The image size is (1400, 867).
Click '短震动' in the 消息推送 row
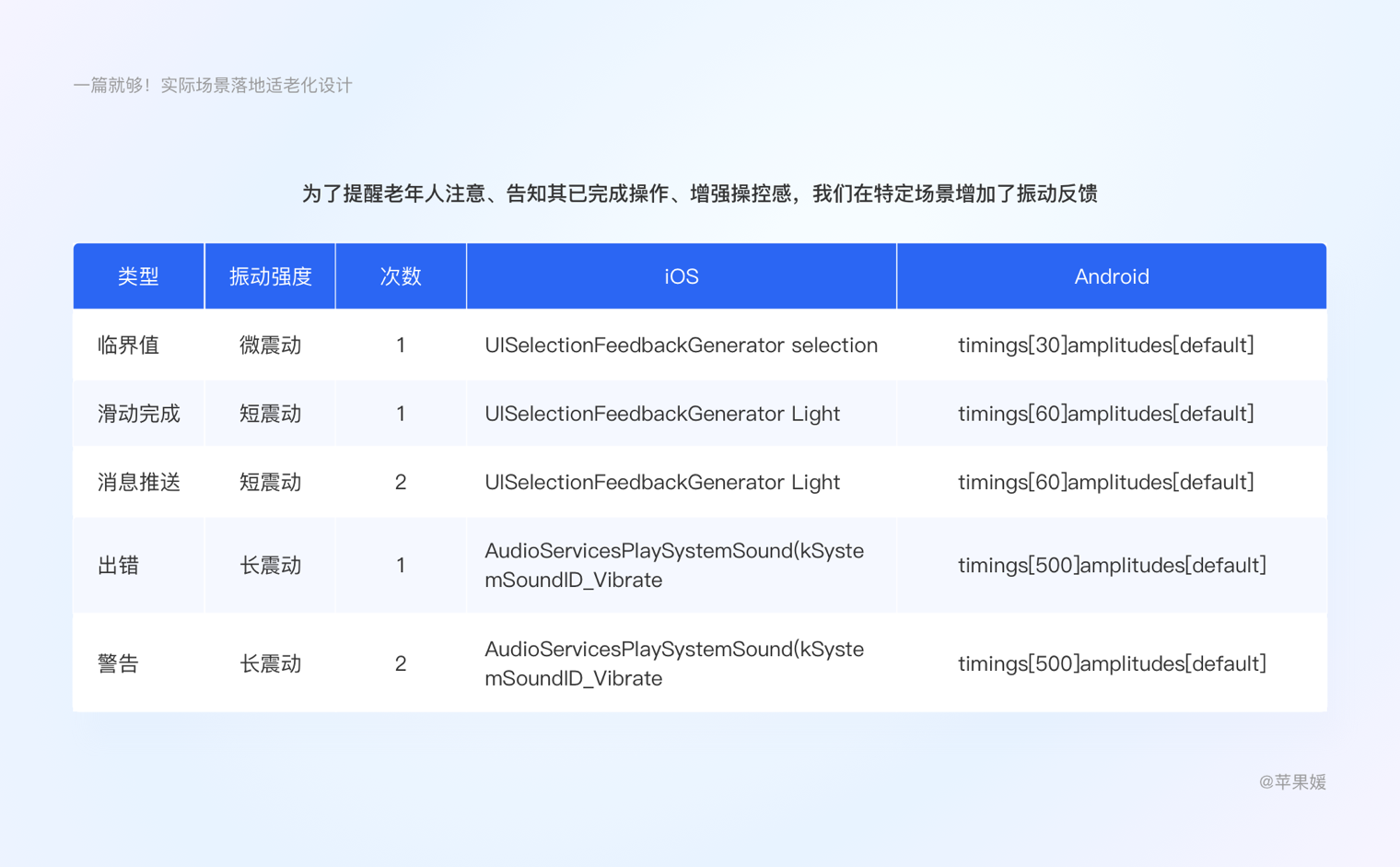[x=270, y=482]
